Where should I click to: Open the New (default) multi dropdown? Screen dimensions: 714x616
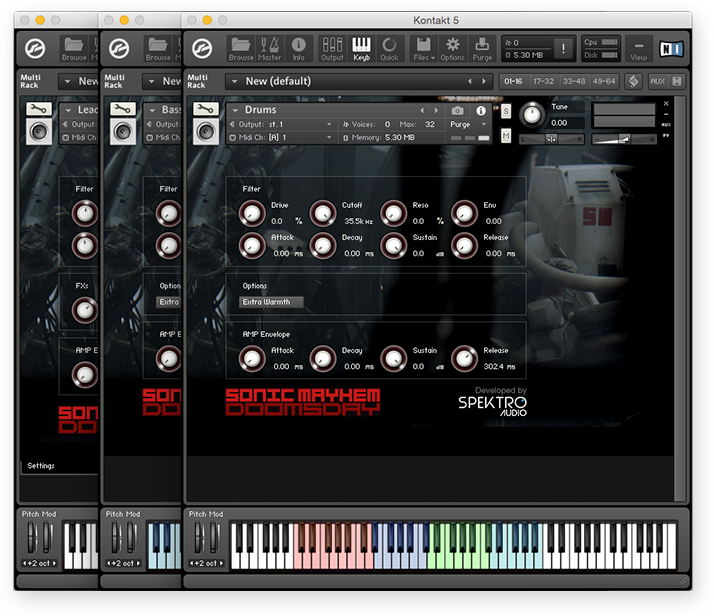click(234, 81)
